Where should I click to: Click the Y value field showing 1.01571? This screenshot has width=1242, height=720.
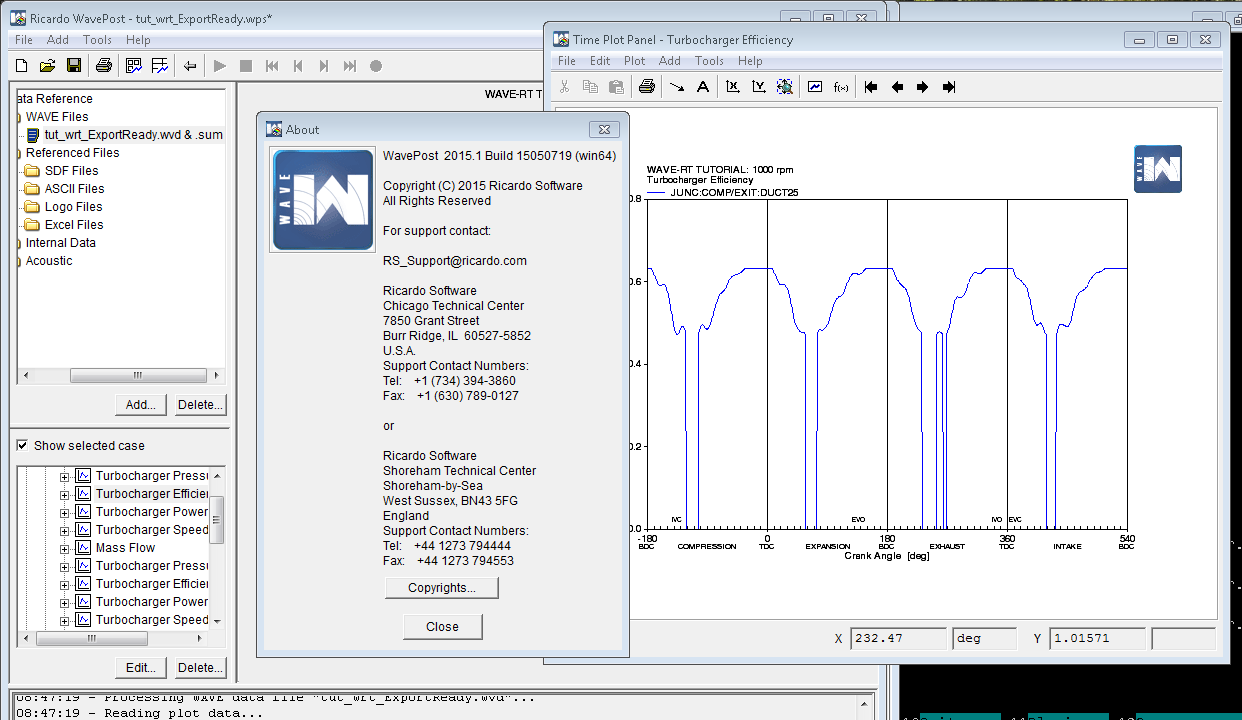coord(1097,638)
